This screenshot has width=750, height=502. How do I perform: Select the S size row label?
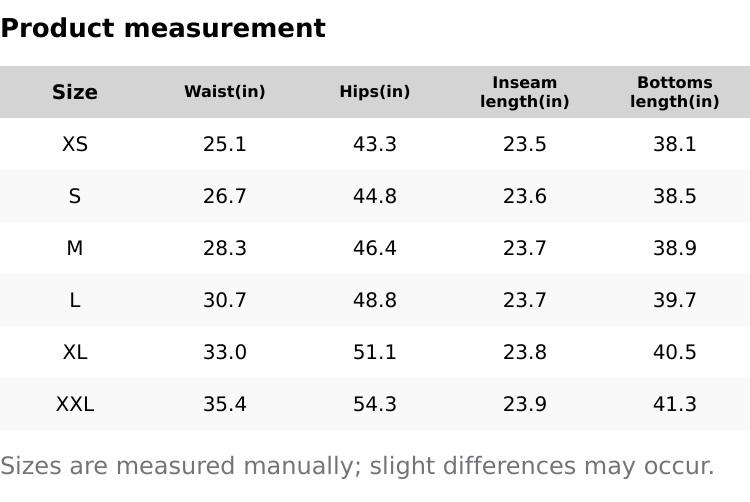coord(75,196)
